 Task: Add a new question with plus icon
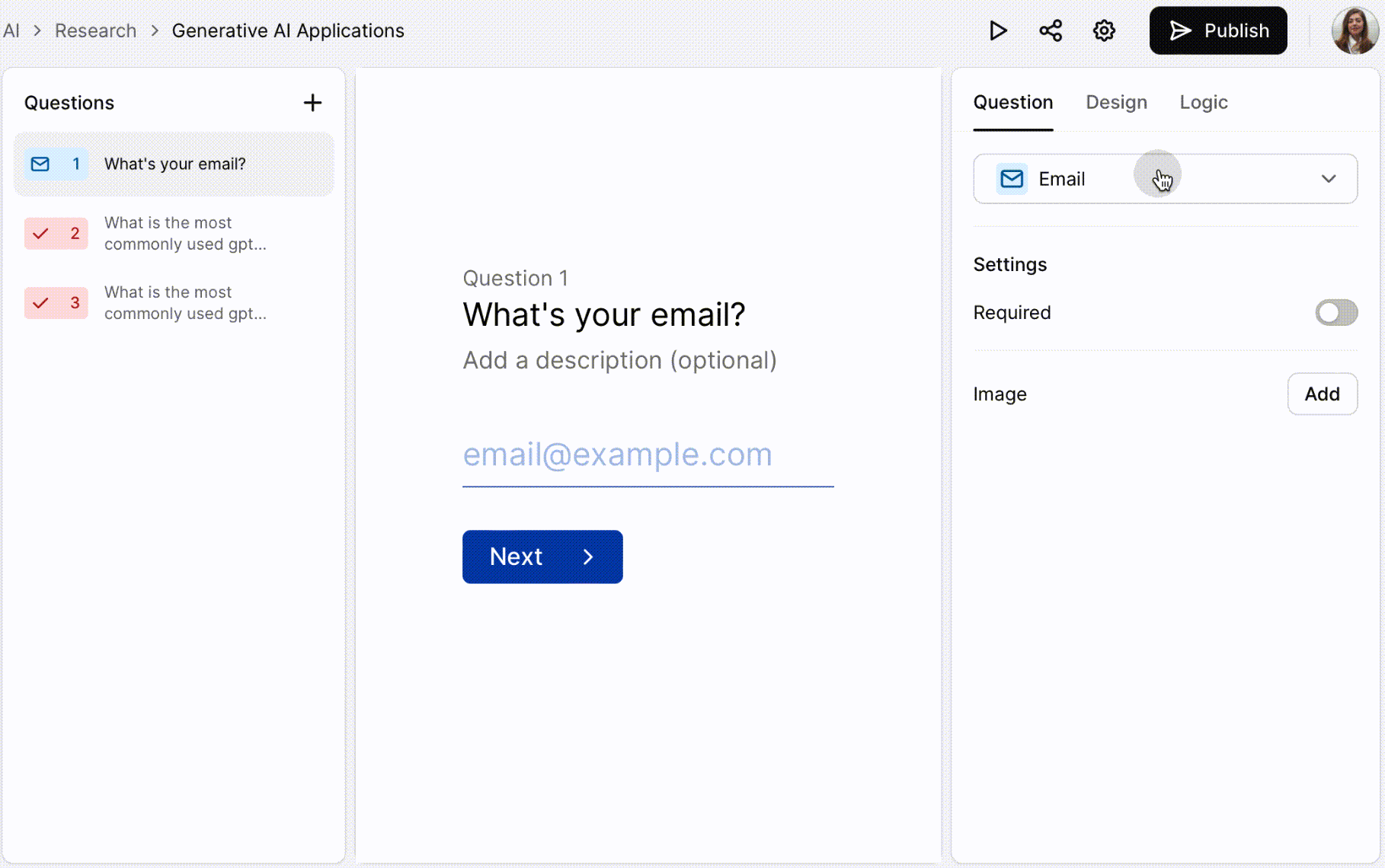tap(312, 103)
